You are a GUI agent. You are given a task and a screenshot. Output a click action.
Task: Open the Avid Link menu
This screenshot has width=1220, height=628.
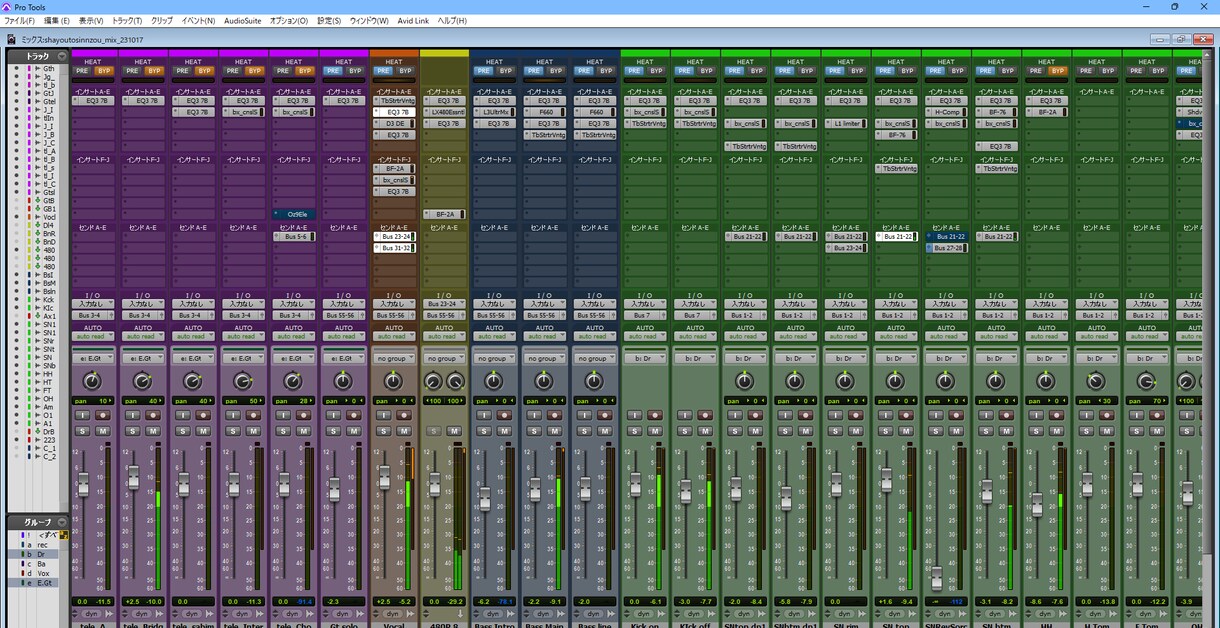pos(413,20)
